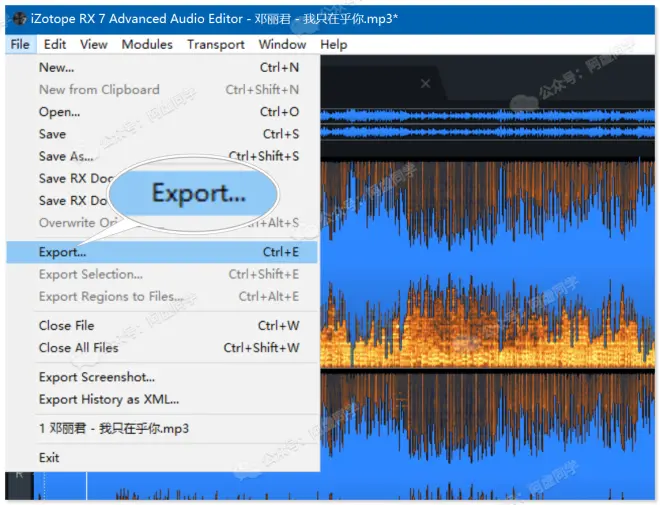Image resolution: width=660 pixels, height=505 pixels.
Task: Open the Window menu
Action: pyautogui.click(x=282, y=44)
